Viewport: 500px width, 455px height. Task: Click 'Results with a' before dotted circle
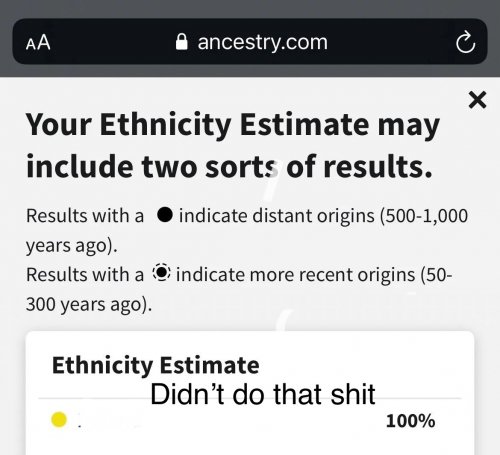tap(85, 275)
